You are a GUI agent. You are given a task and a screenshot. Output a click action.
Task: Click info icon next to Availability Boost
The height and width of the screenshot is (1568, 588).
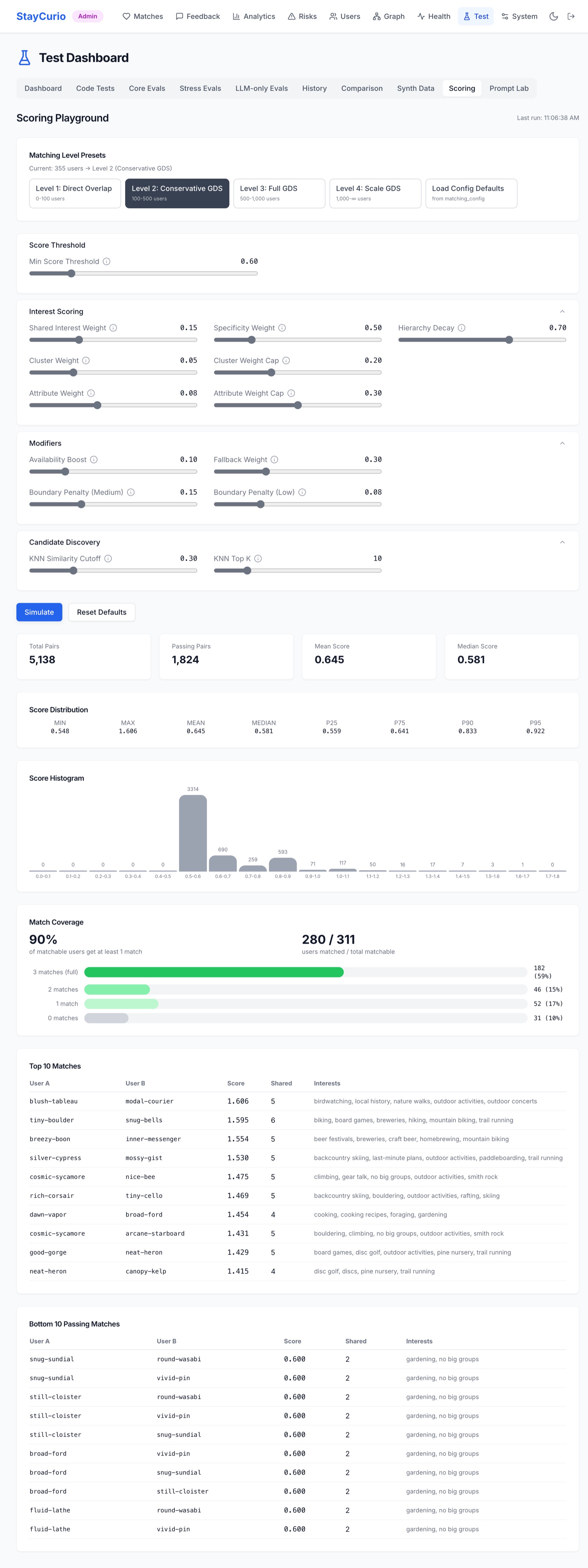94,459
